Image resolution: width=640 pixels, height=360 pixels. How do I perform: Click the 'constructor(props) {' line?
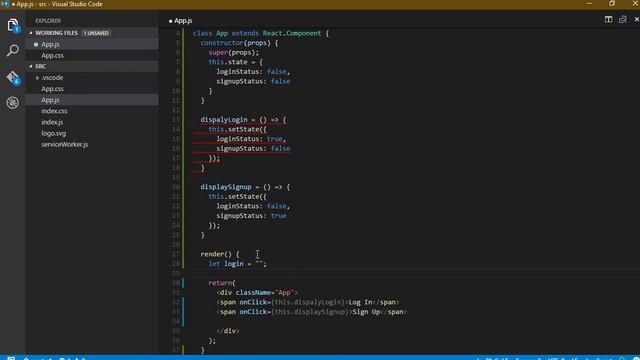pos(239,43)
